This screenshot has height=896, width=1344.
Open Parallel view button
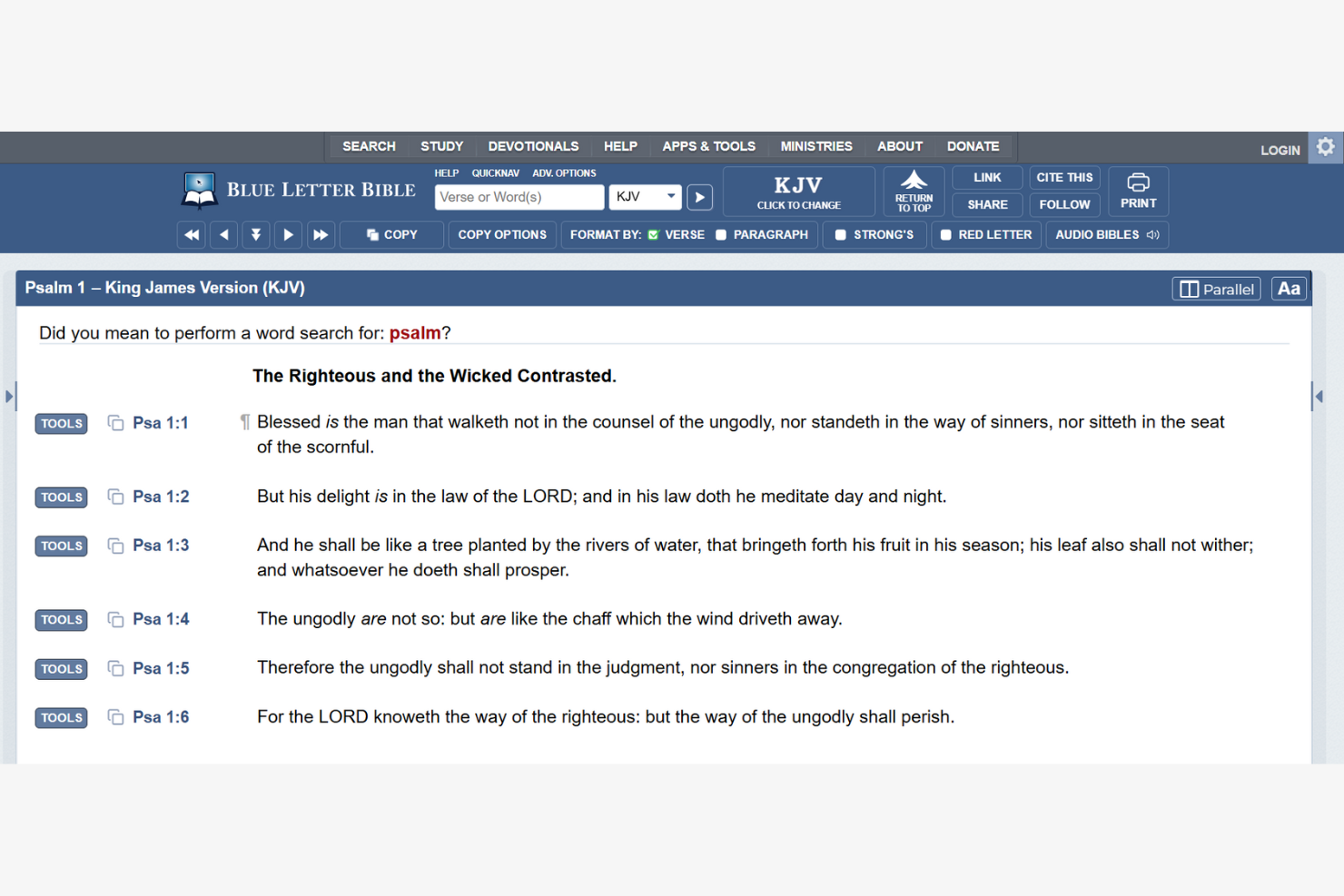click(1216, 289)
